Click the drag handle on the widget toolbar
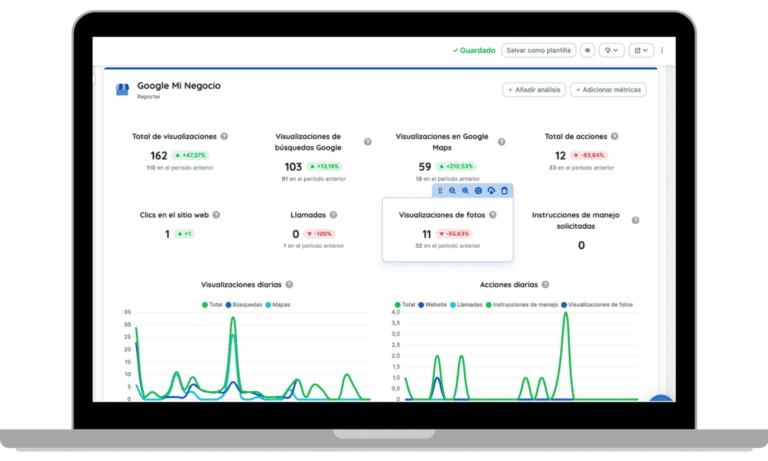This screenshot has width=768, height=461. click(440, 190)
